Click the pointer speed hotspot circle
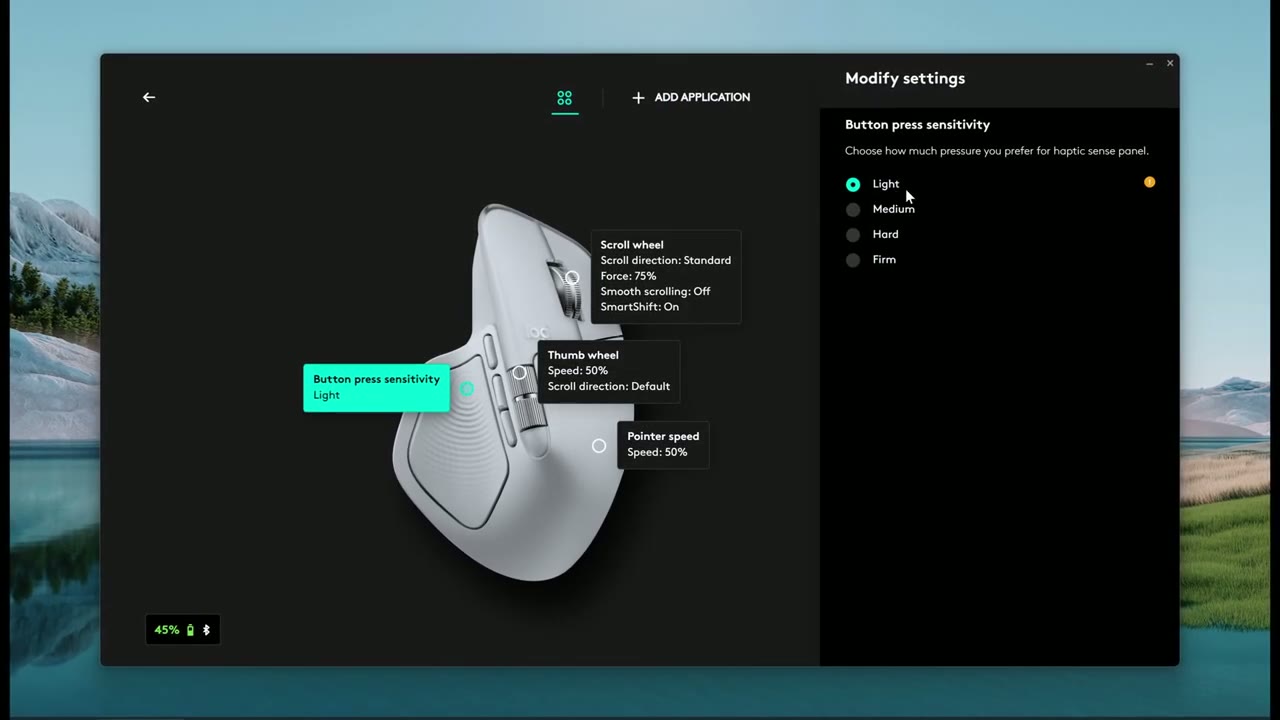Image resolution: width=1280 pixels, height=720 pixels. click(598, 446)
